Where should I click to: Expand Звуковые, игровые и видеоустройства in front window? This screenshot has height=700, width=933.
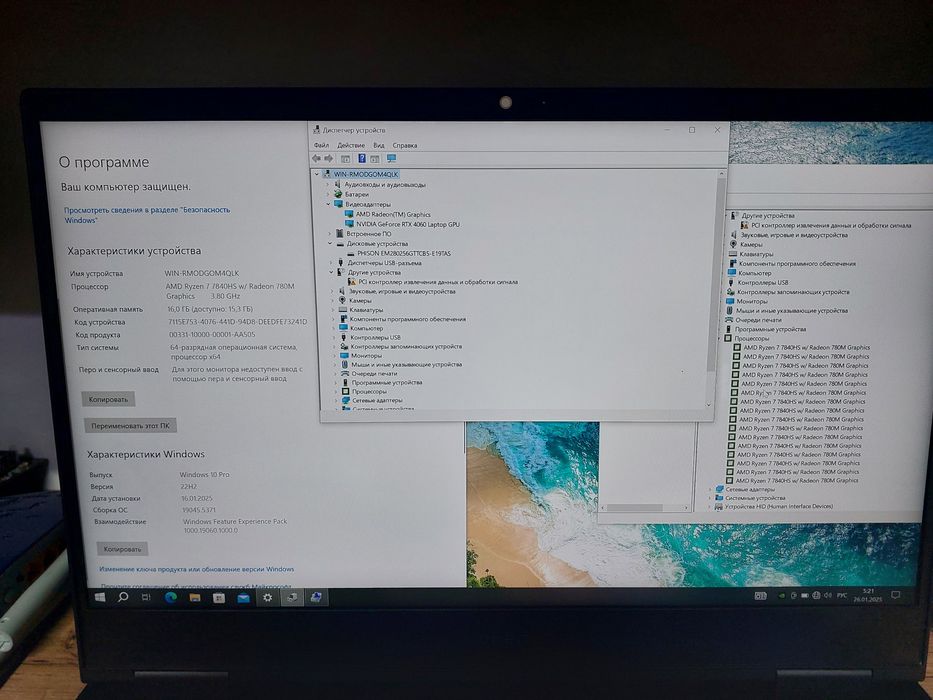(x=333, y=292)
